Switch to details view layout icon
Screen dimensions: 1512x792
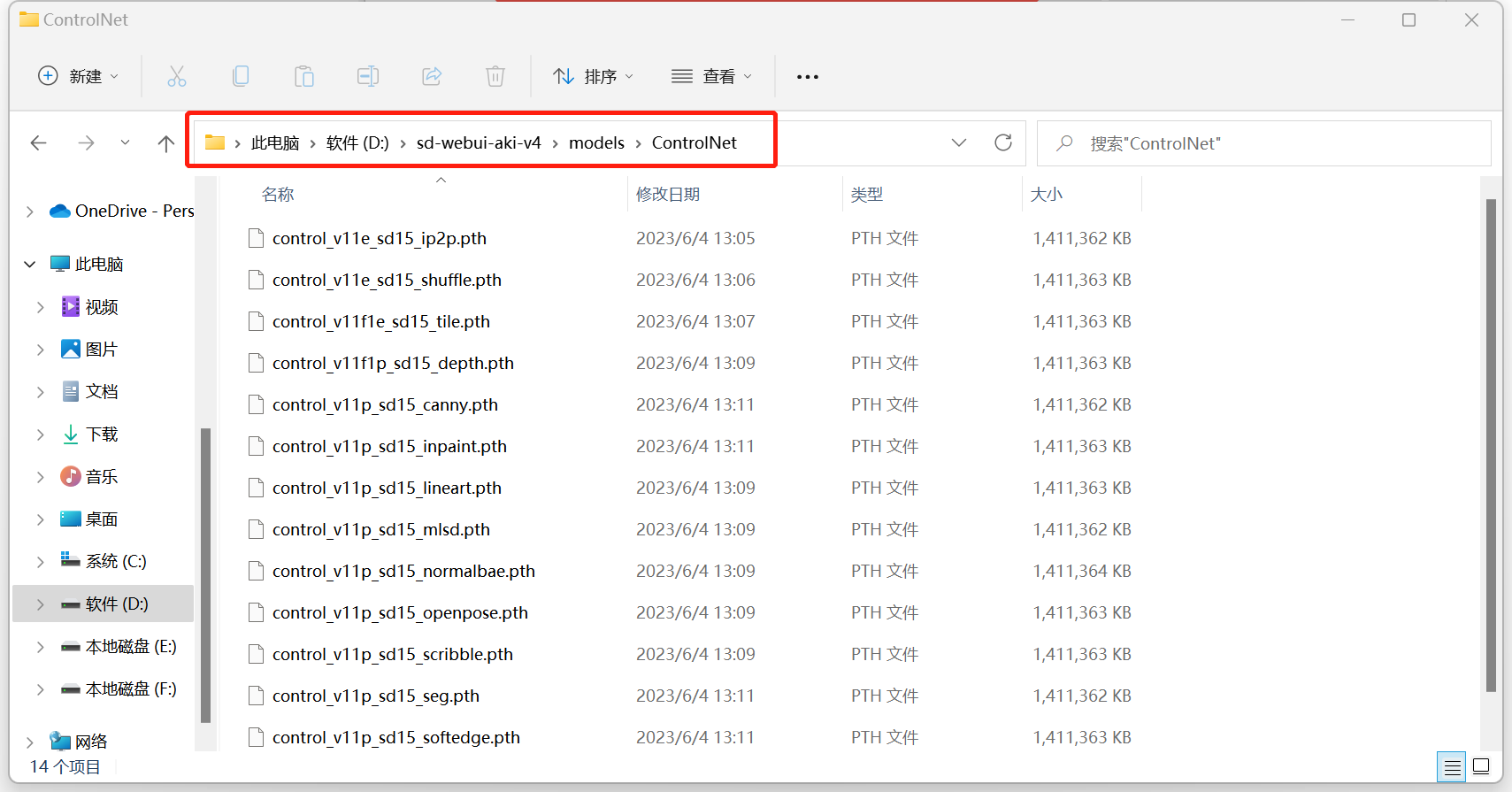click(1452, 767)
